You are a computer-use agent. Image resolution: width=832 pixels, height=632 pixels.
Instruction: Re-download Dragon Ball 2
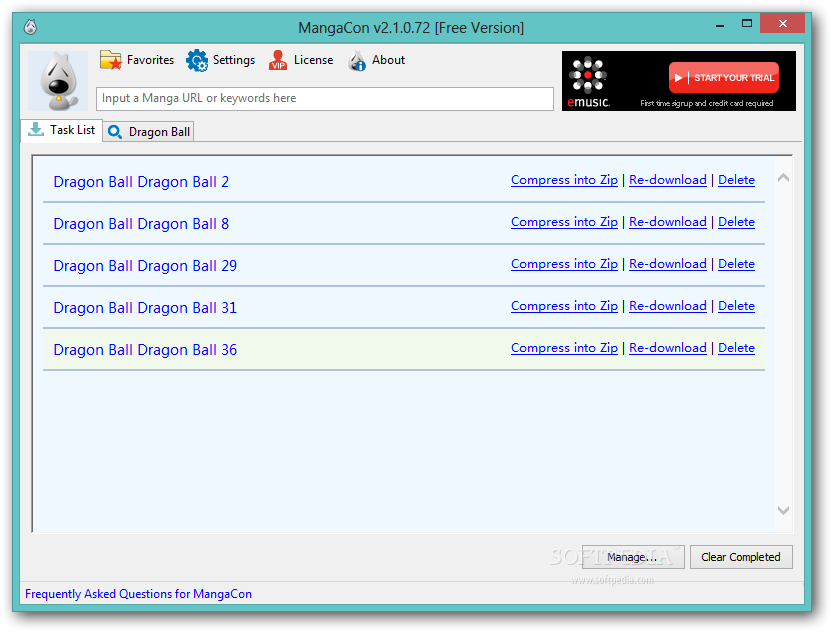click(x=668, y=180)
